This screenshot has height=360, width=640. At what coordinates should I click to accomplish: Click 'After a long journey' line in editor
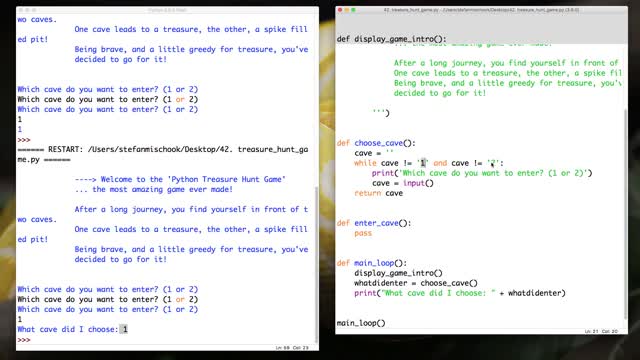pyautogui.click(x=506, y=63)
